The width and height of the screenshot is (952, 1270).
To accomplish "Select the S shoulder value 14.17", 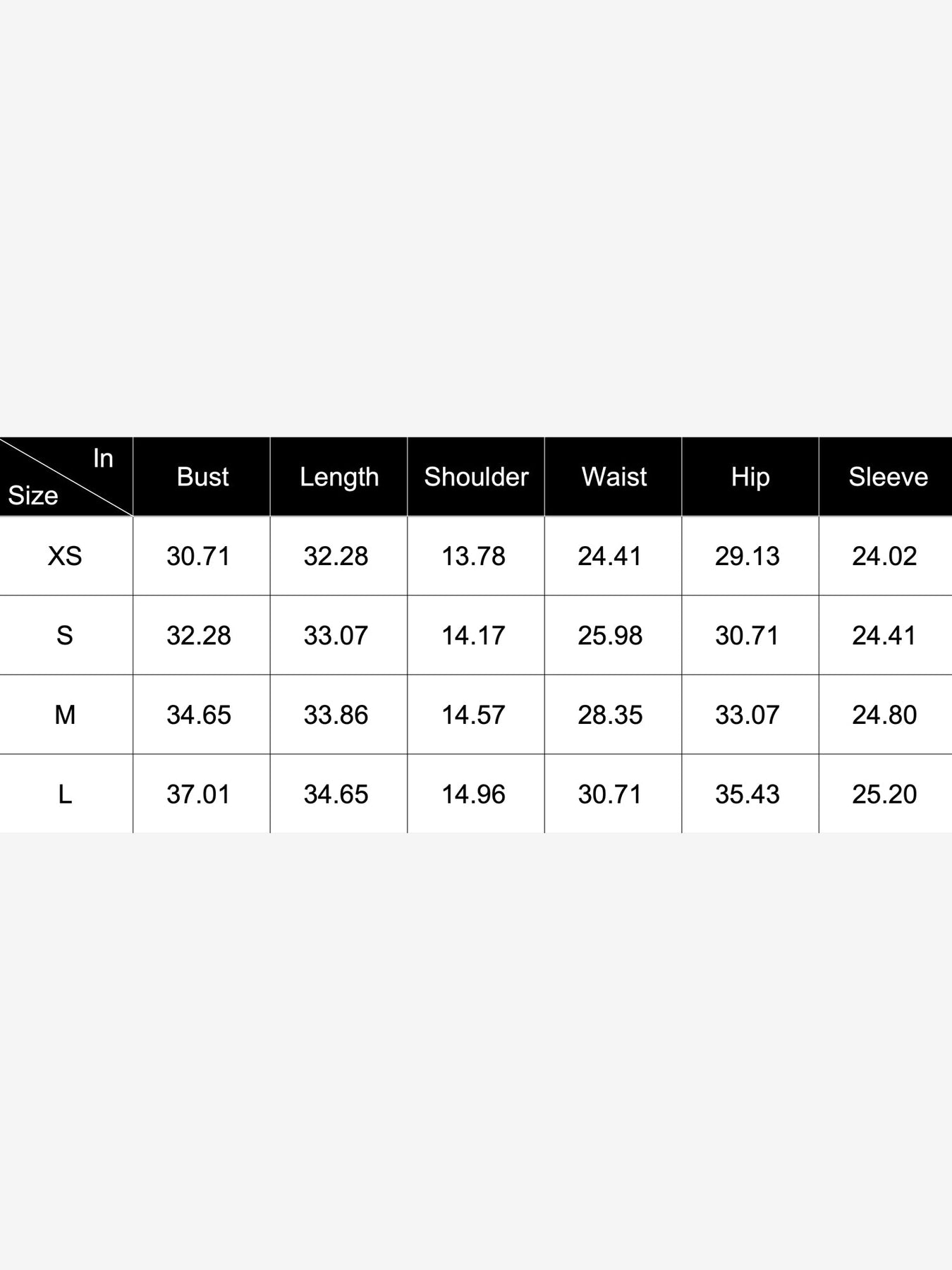I will click(x=473, y=636).
